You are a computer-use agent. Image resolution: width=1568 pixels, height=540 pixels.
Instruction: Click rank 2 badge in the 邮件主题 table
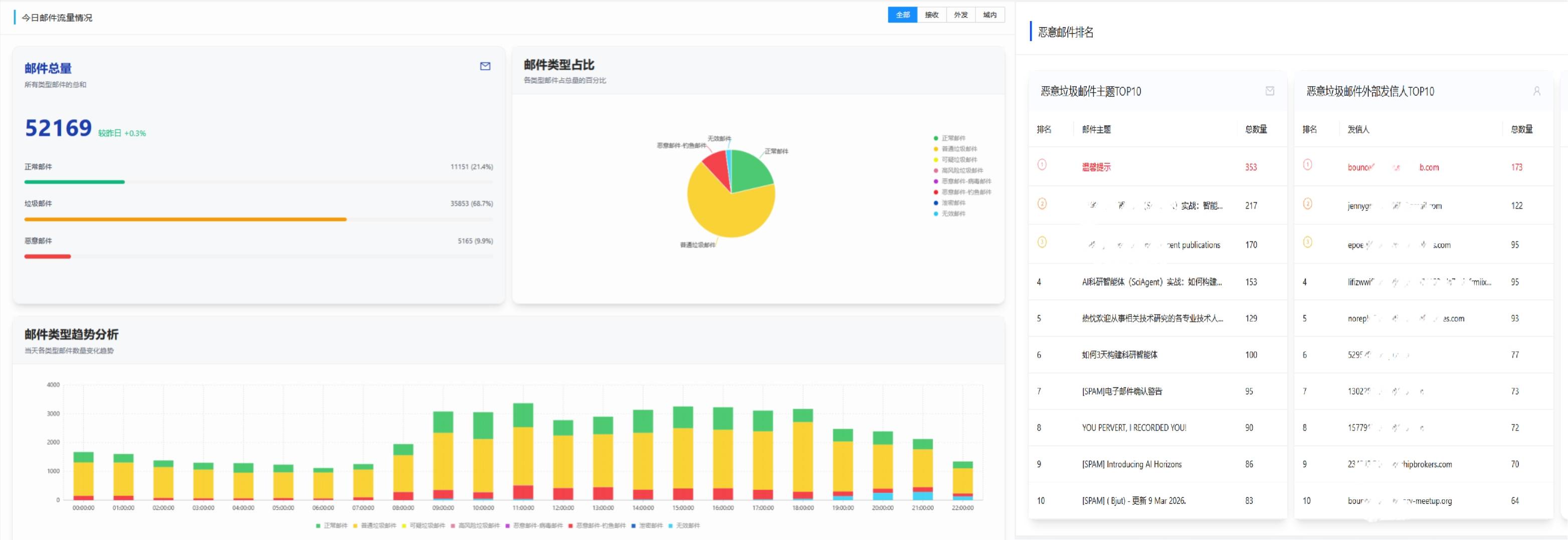(1042, 204)
